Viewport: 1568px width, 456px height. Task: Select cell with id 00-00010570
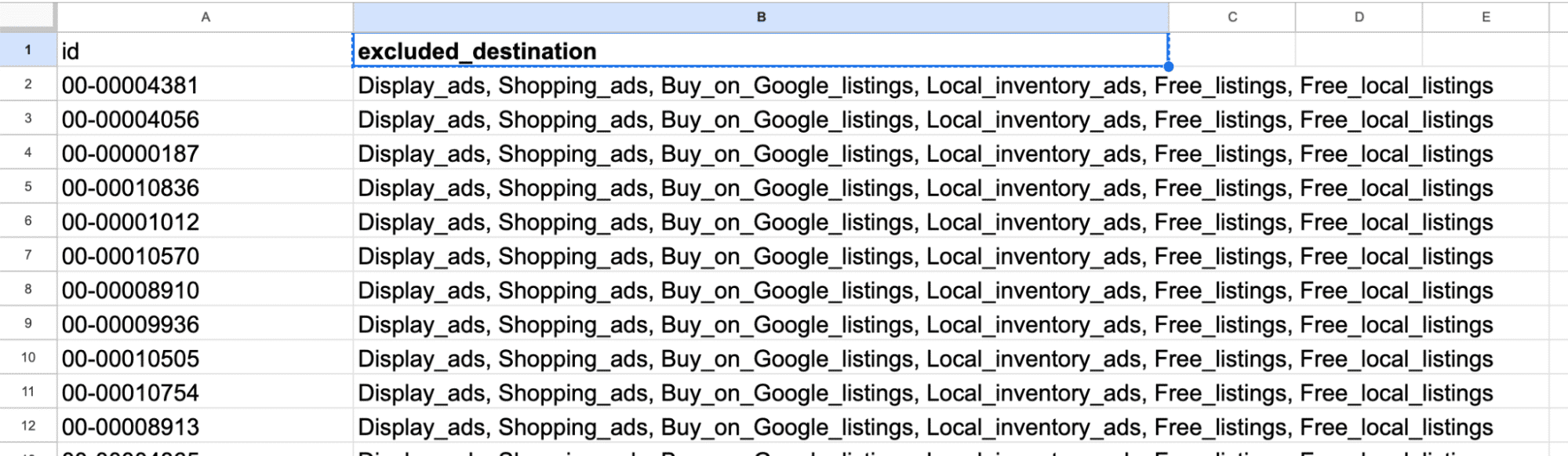coord(206,256)
